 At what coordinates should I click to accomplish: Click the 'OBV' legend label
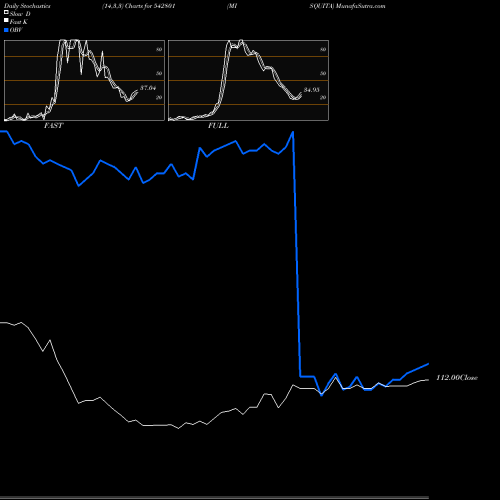tap(16, 30)
